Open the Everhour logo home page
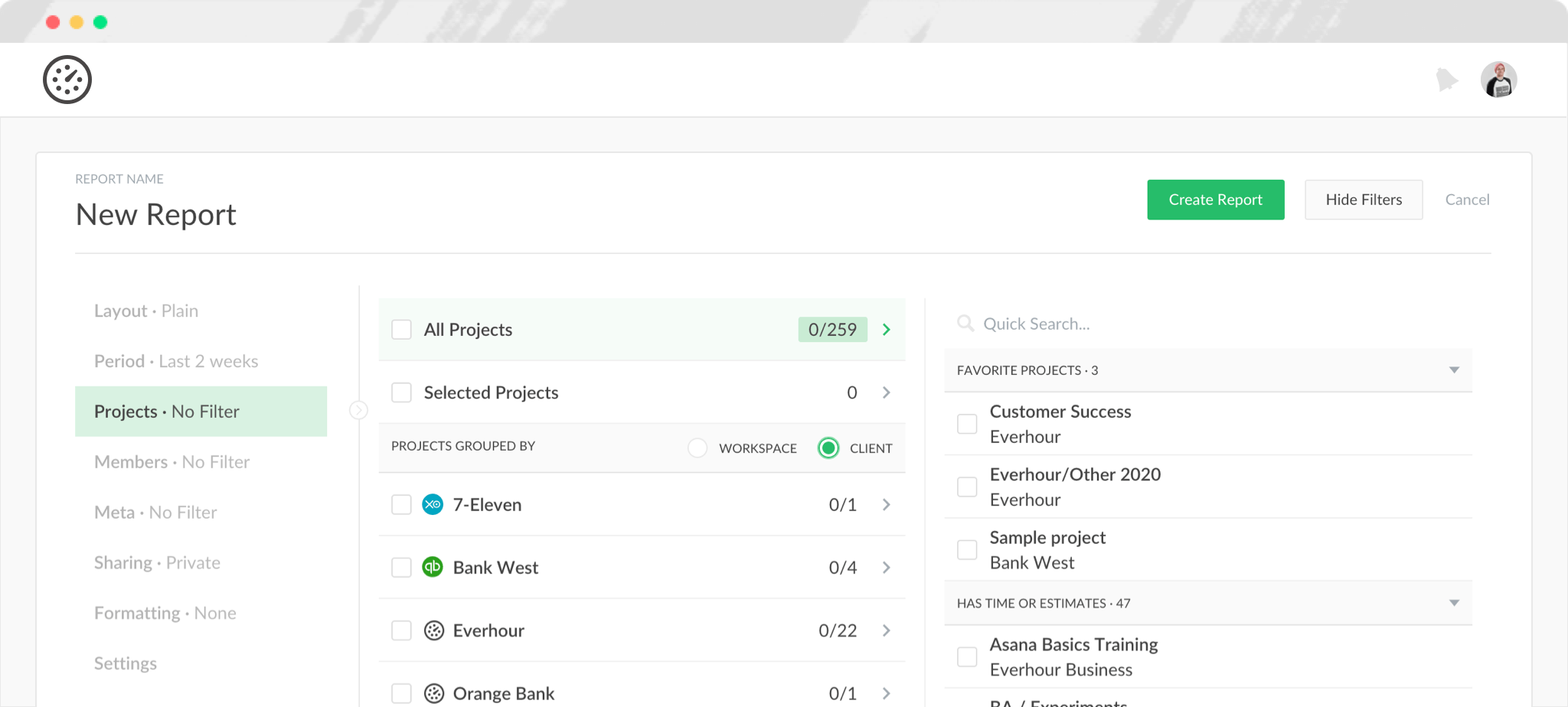Image resolution: width=1568 pixels, height=707 pixels. click(67, 79)
